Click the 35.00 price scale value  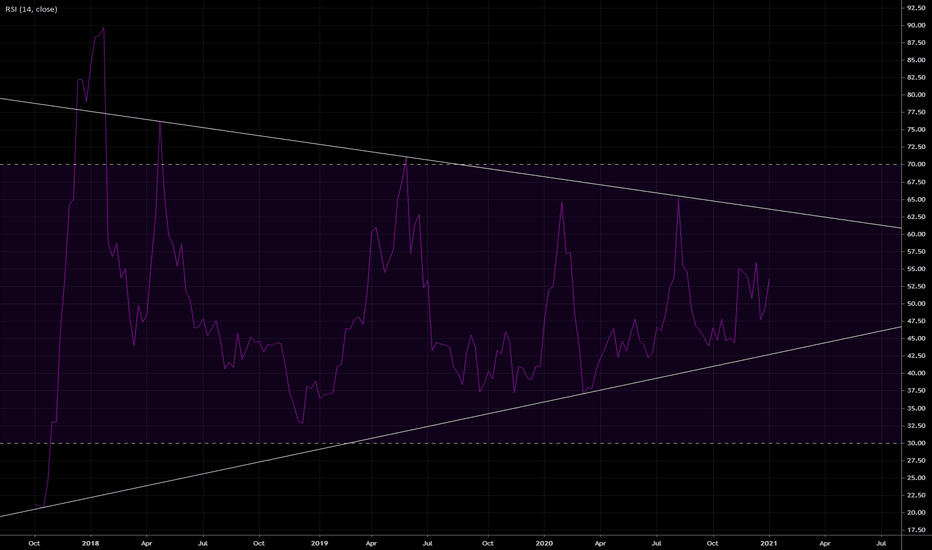coord(916,408)
